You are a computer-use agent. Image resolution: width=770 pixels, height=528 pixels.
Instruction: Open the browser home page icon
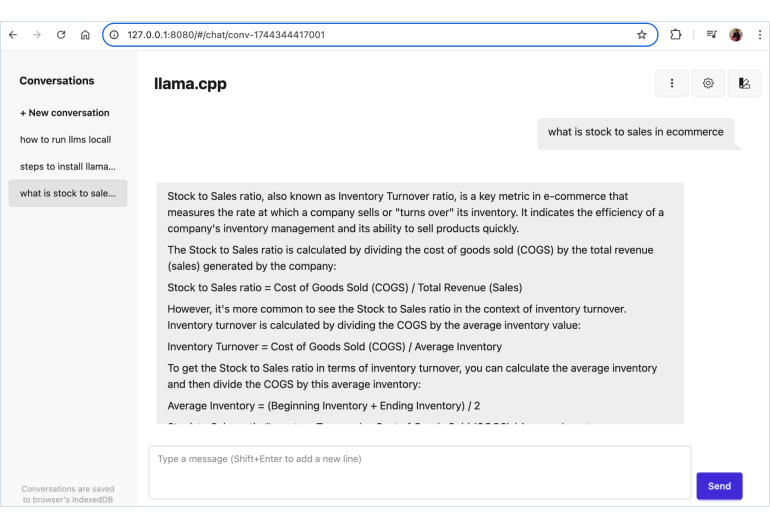[x=85, y=35]
